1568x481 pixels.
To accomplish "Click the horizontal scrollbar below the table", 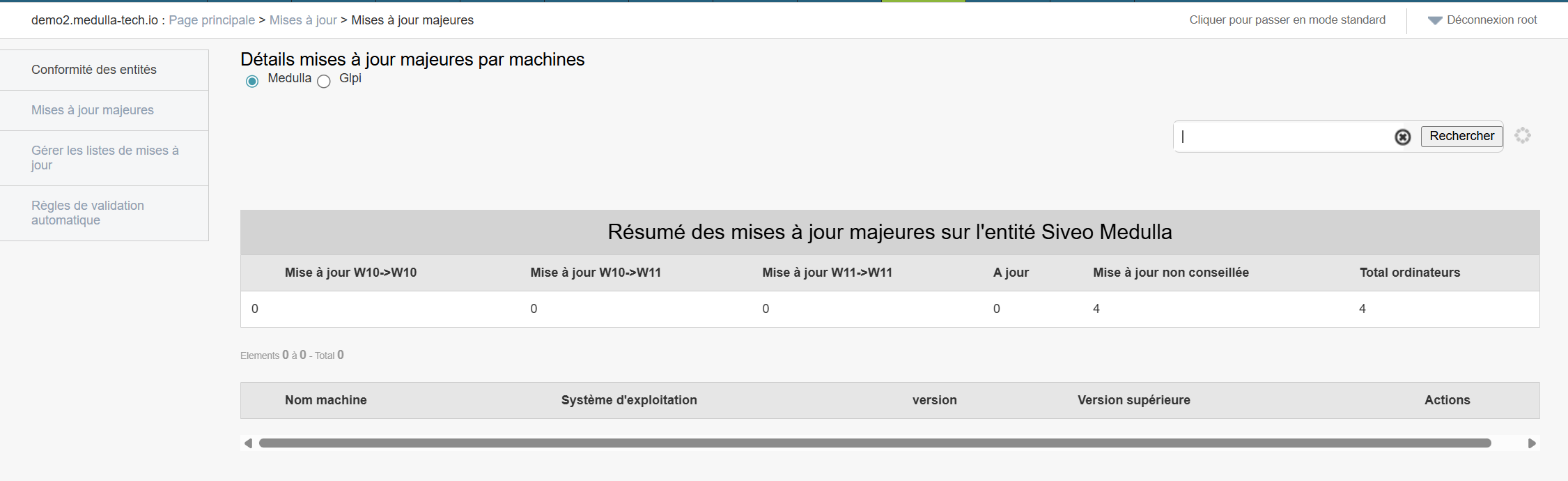I will tap(874, 443).
